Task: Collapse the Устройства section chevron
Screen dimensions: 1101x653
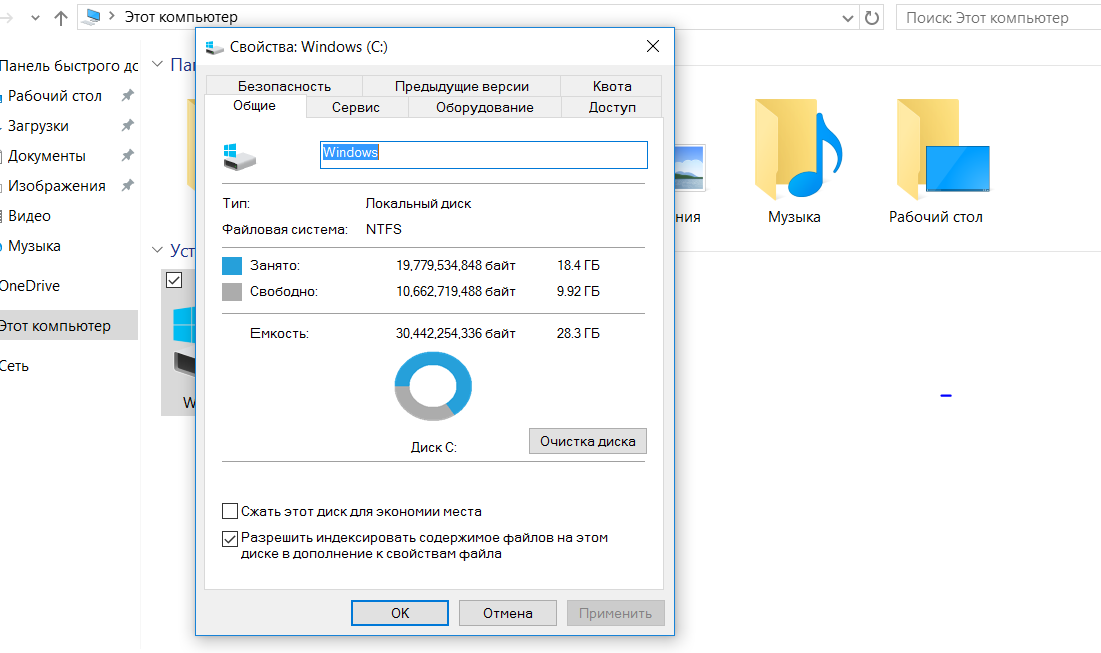Action: point(157,250)
